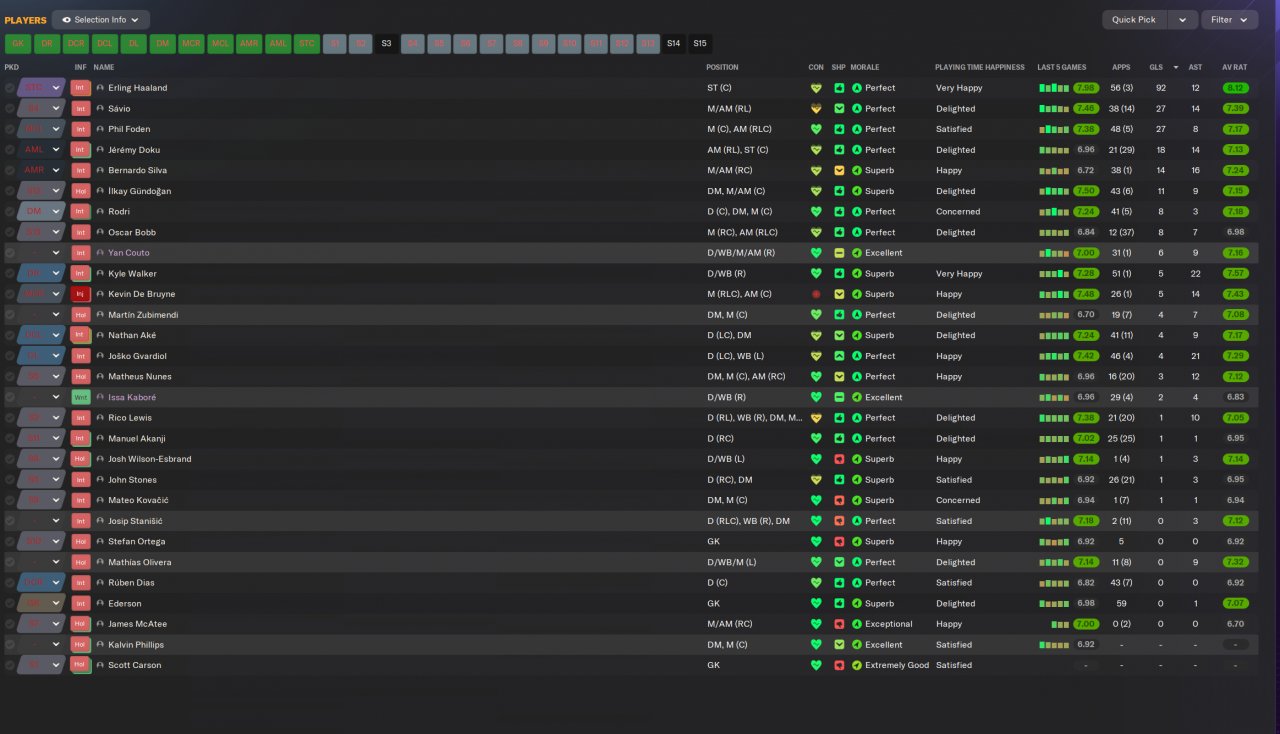This screenshot has width=1280, height=734.
Task: Open the Filter dropdown
Action: [x=1230, y=20]
